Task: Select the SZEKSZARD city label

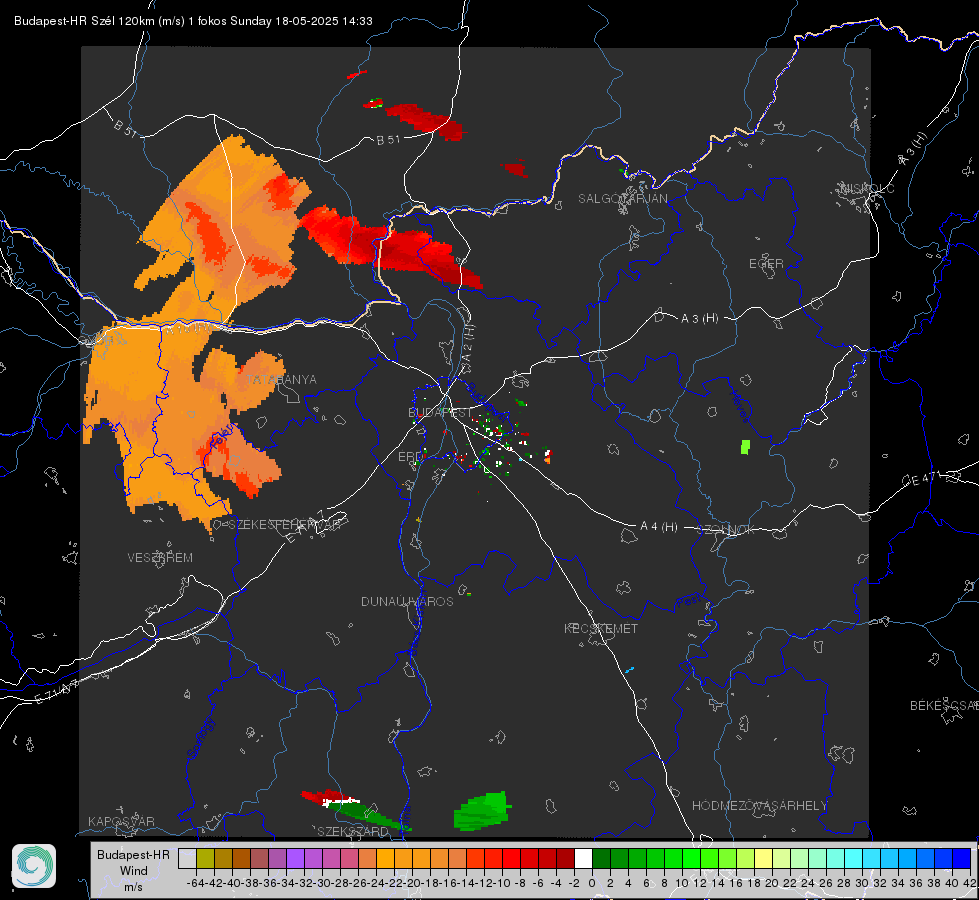Action: click(353, 832)
